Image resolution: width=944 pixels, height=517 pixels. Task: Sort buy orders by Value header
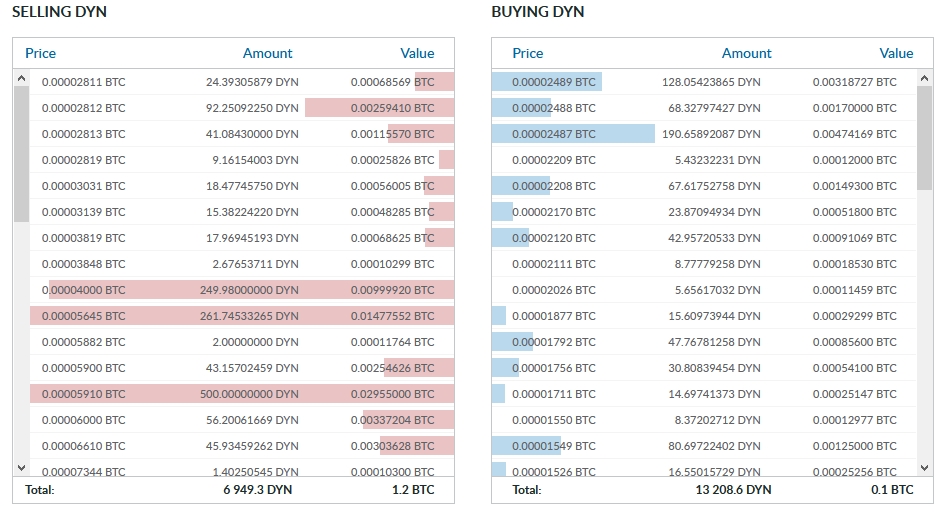pos(896,53)
